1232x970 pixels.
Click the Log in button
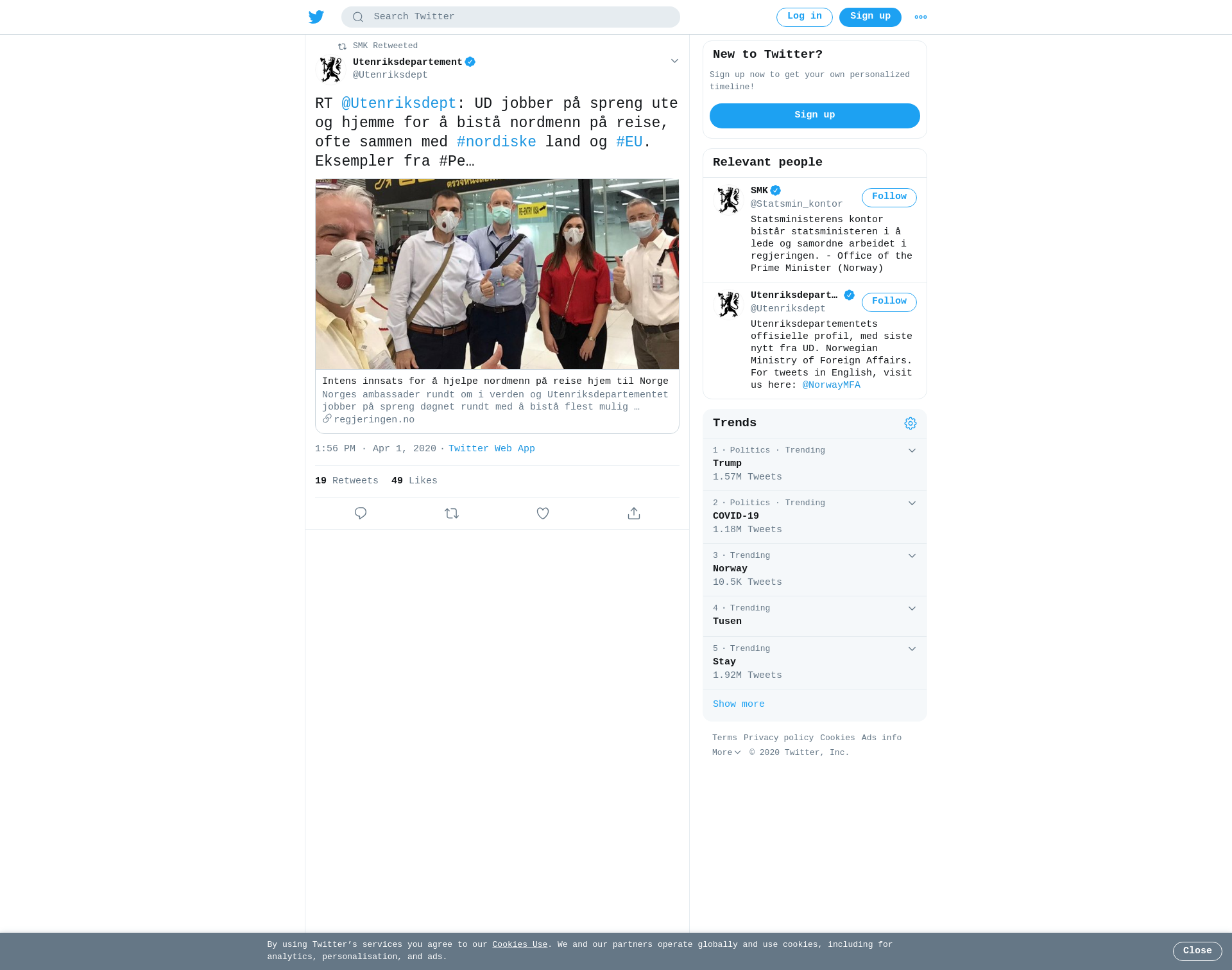tap(805, 17)
